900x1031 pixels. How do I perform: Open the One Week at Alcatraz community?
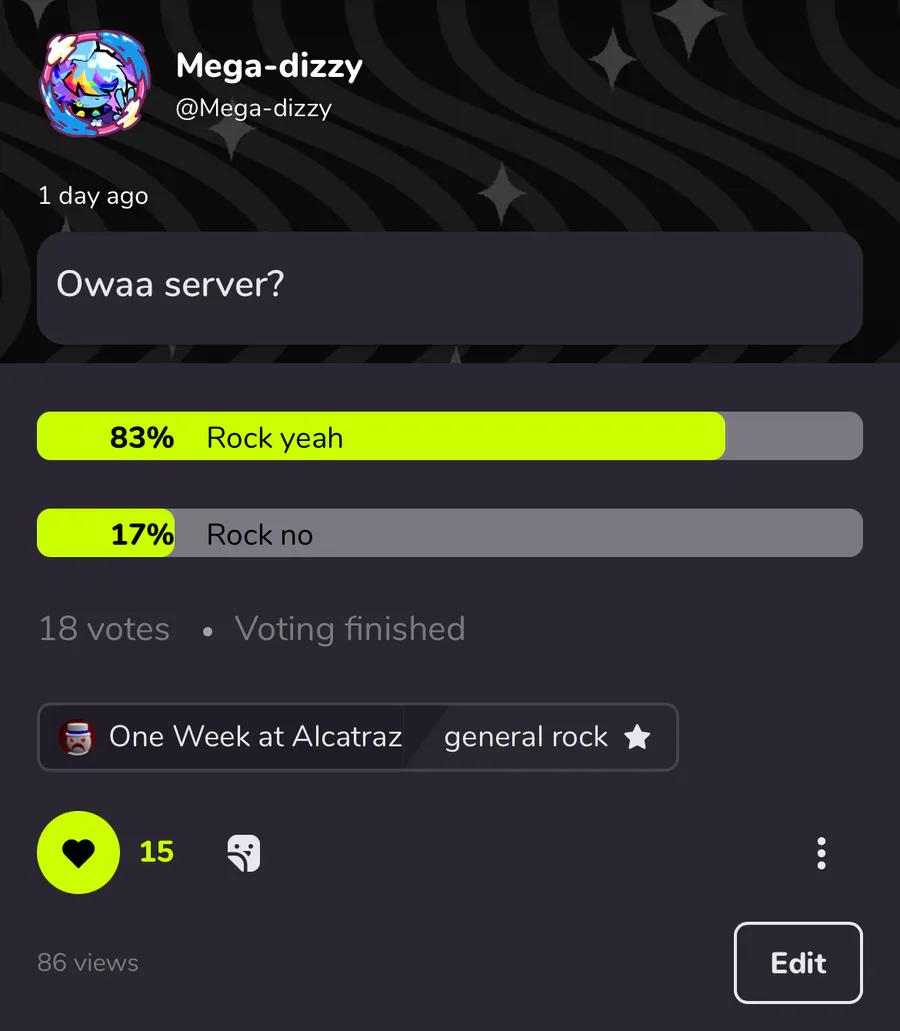pos(255,738)
